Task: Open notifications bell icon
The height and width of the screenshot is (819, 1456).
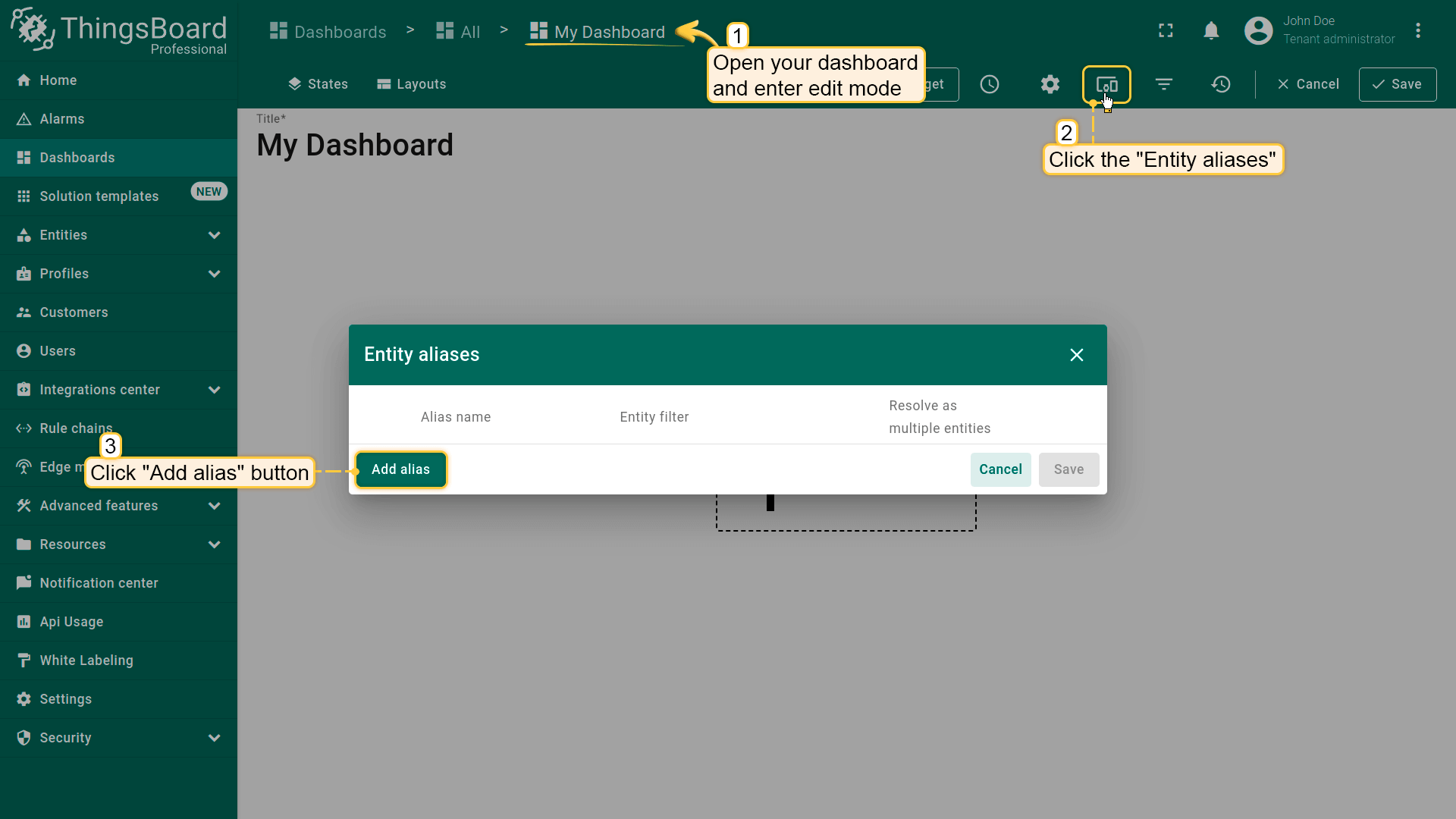Action: (1211, 30)
